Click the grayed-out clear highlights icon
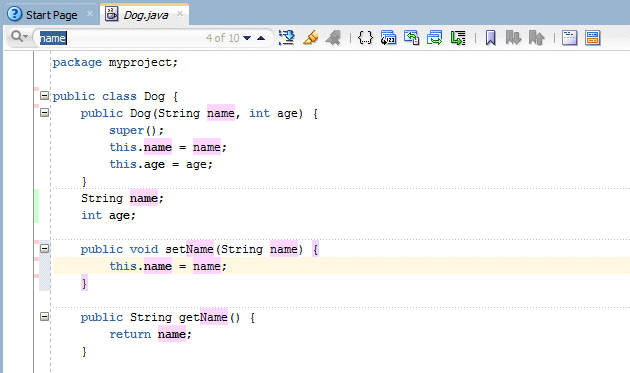This screenshot has width=630, height=373. tap(333, 38)
